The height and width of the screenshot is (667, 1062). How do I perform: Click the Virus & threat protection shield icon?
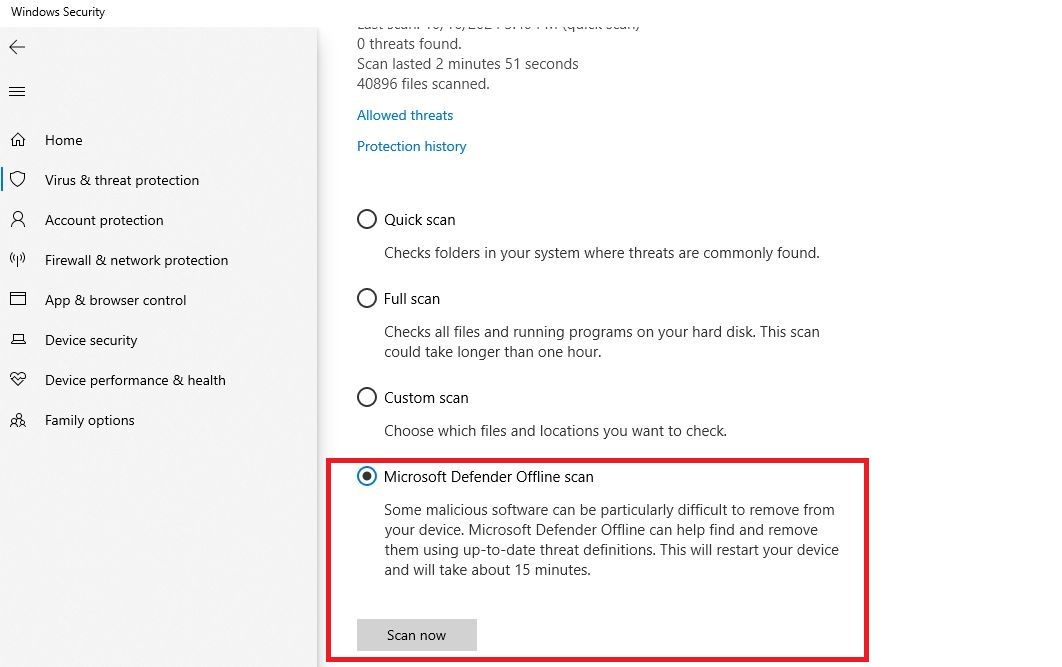[x=18, y=180]
